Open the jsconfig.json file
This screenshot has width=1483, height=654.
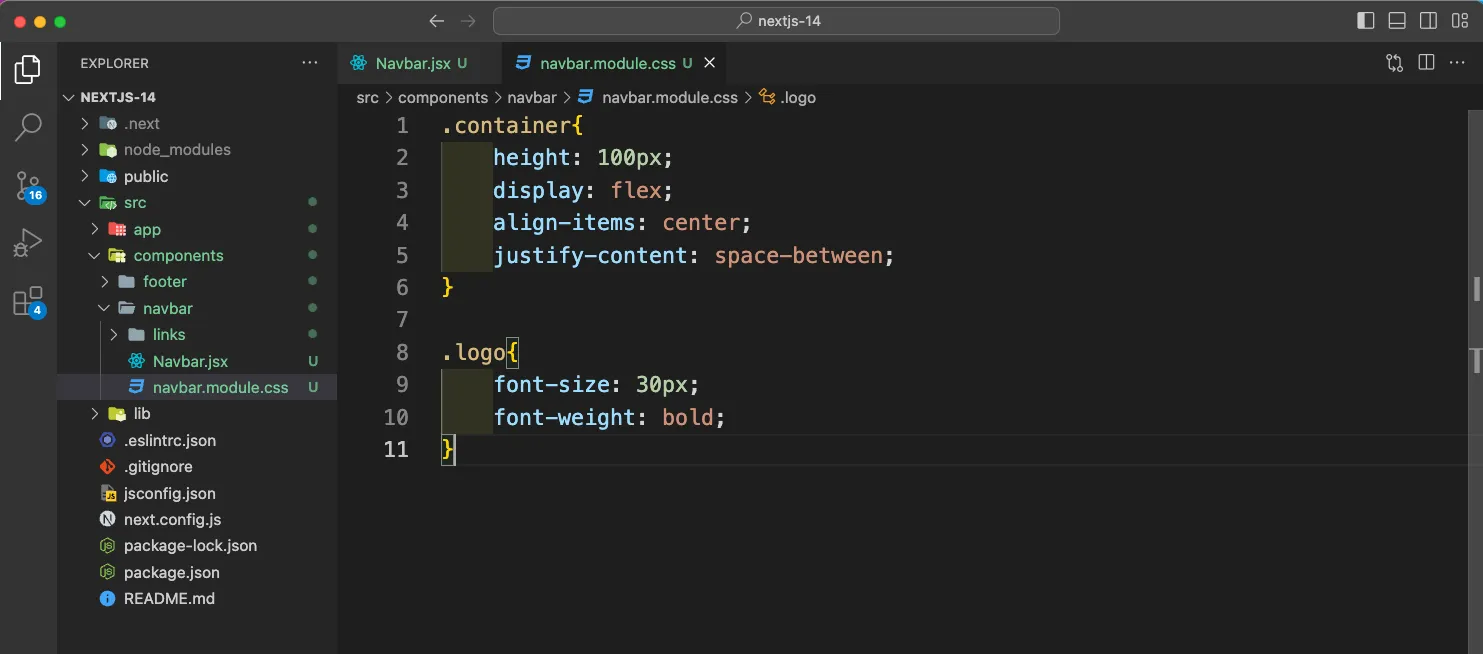tap(197, 493)
